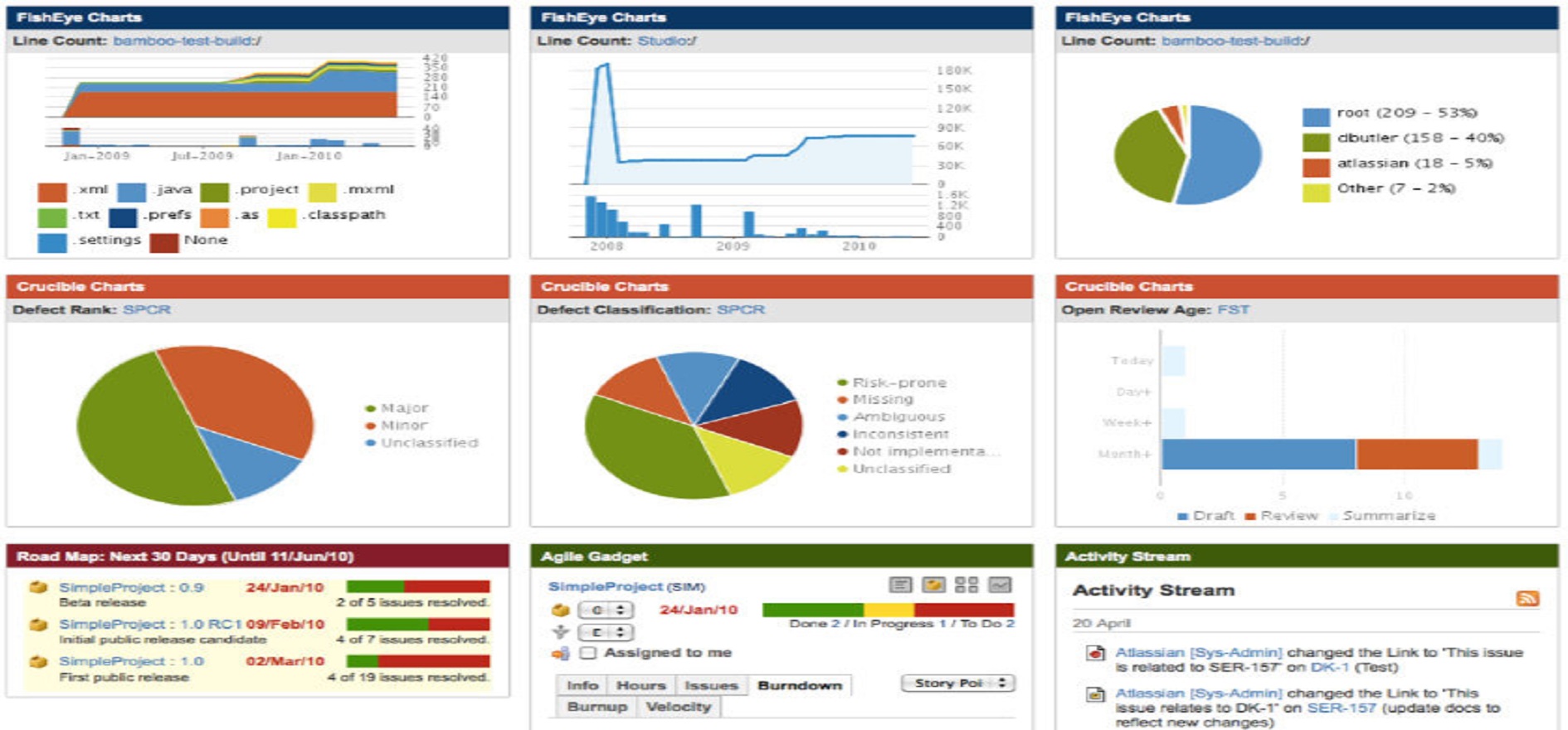1568x730 pixels.
Task: Open the SER-157 link before 'update docs'
Action: [x=1342, y=708]
